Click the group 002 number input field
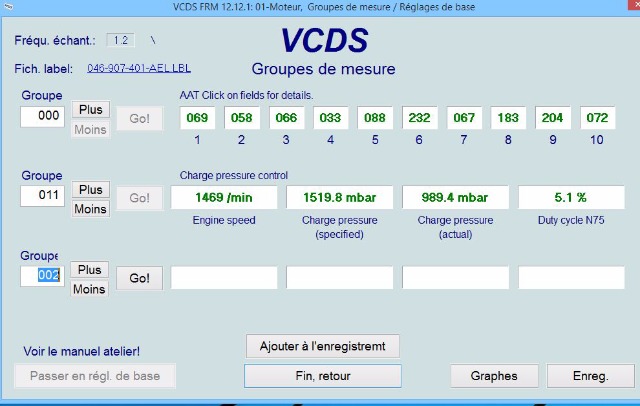This screenshot has height=406, width=640. 42,275
